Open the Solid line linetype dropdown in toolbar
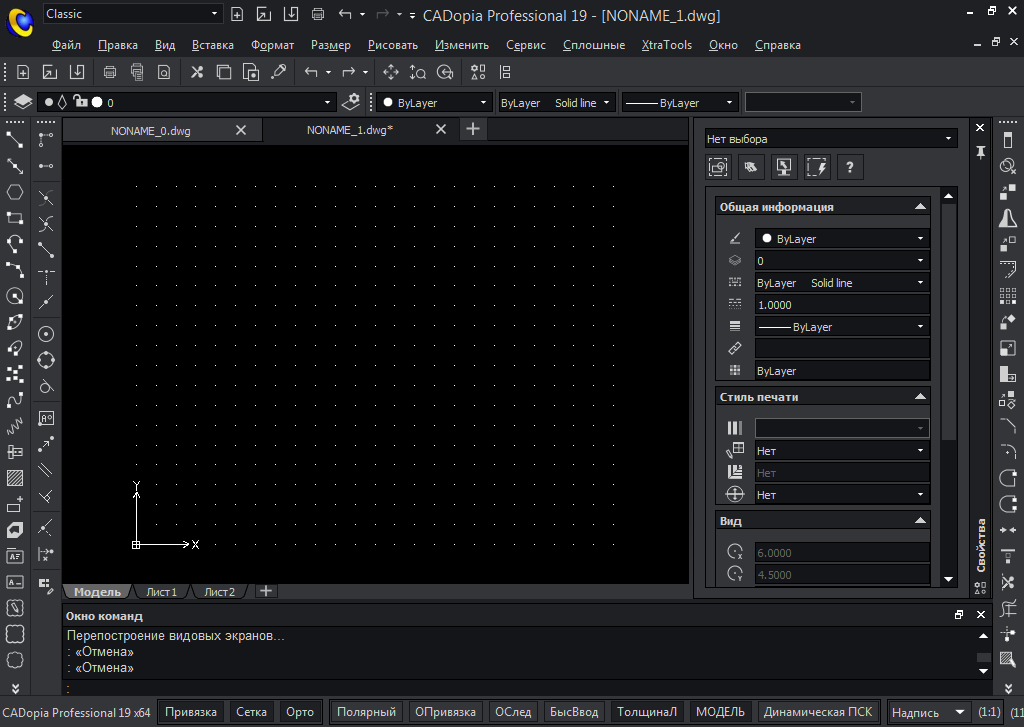 click(x=556, y=103)
